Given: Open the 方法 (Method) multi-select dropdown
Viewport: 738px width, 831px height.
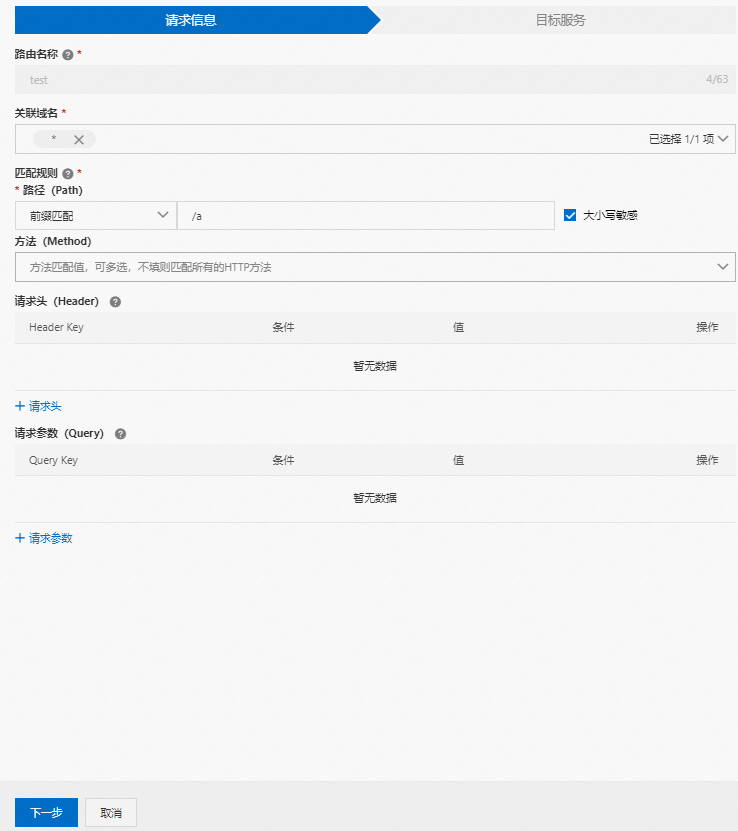Looking at the screenshot, I should [x=375, y=267].
